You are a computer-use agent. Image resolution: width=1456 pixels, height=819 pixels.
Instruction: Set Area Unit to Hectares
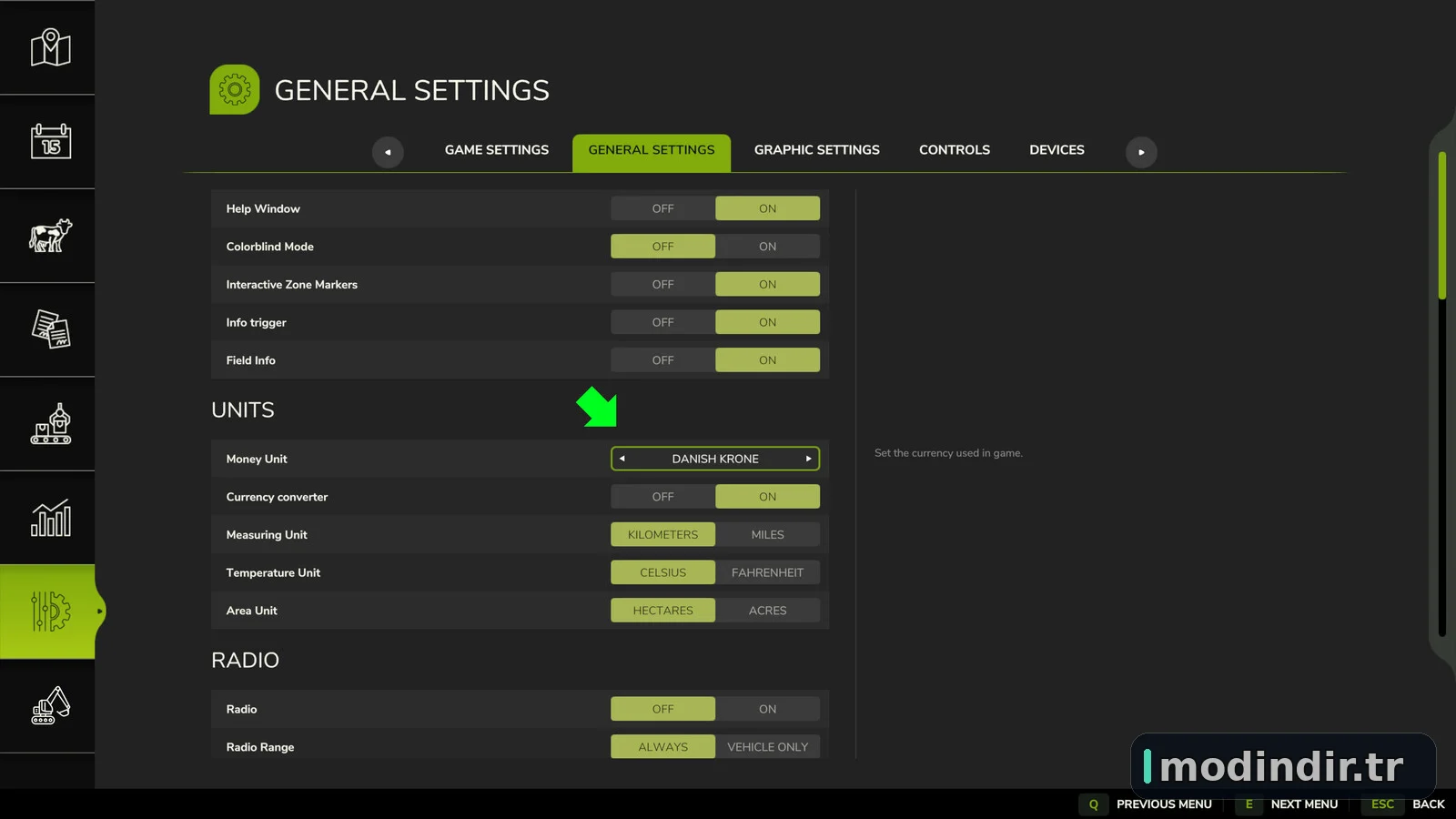pyautogui.click(x=662, y=611)
